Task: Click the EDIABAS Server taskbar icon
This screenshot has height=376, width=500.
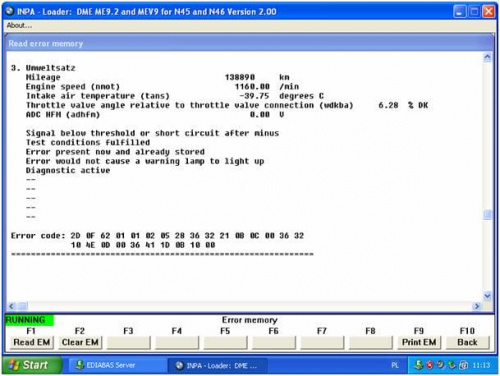Action: [x=79, y=365]
